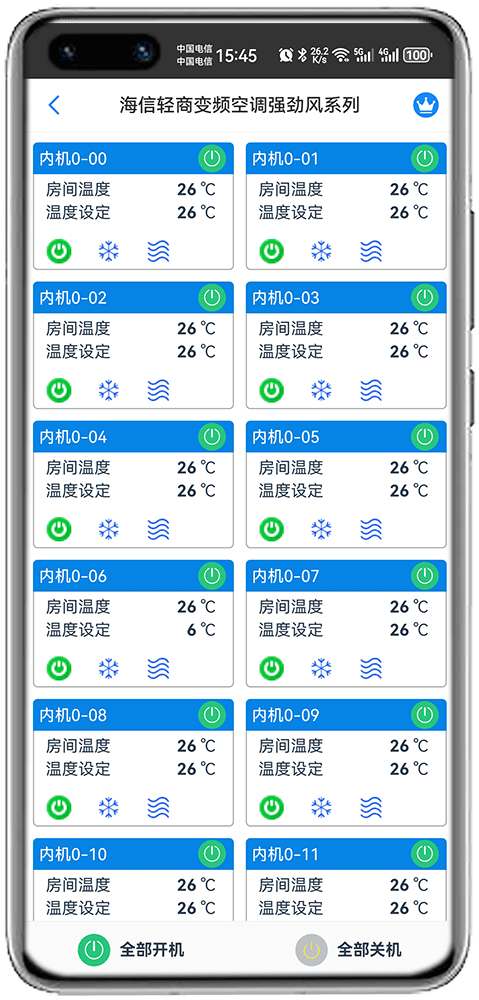Open the 内机0-11 unit title
The height and width of the screenshot is (1000, 479).
point(286,854)
